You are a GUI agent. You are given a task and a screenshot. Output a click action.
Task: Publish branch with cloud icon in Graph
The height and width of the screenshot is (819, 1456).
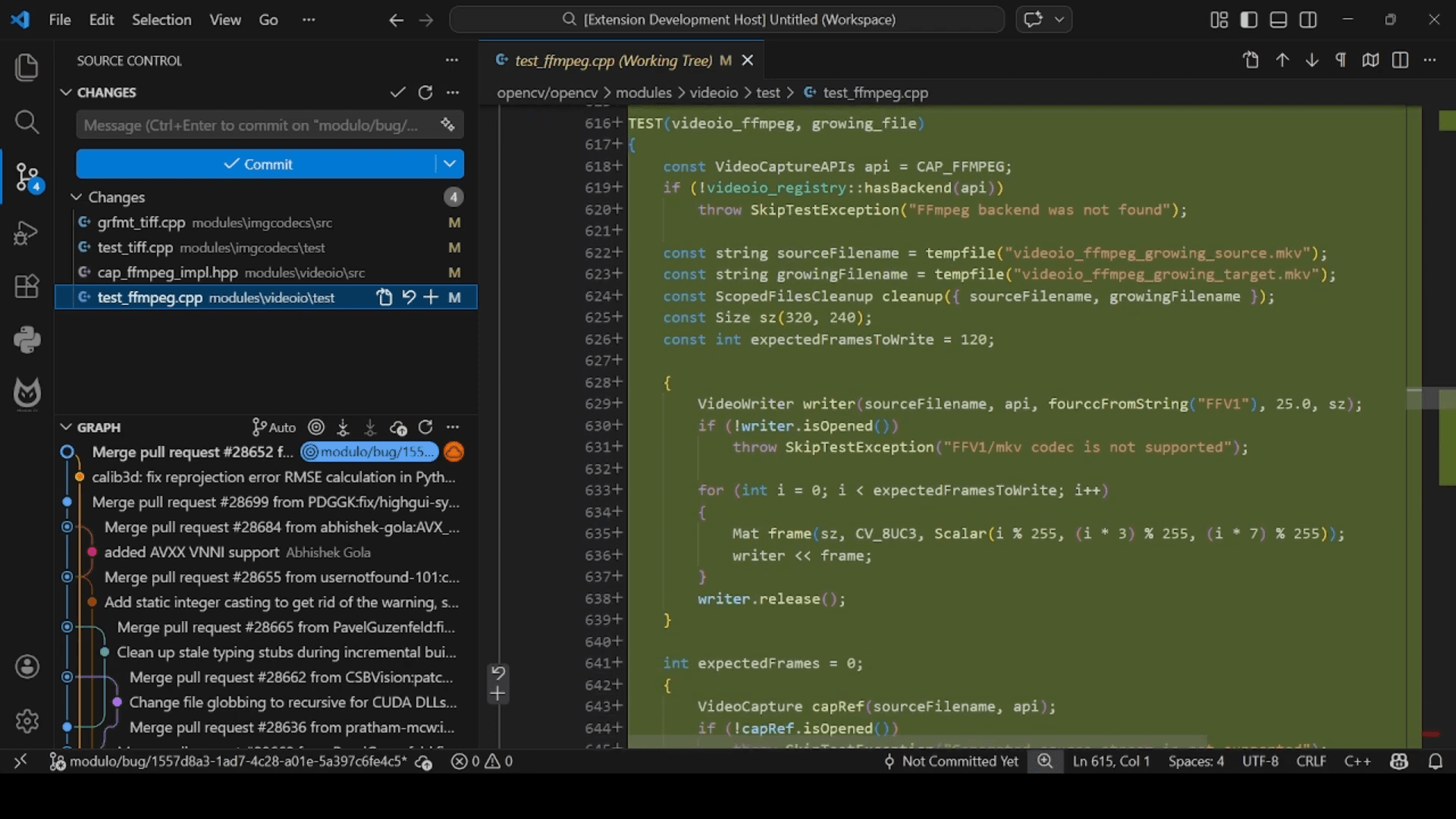[x=398, y=428]
